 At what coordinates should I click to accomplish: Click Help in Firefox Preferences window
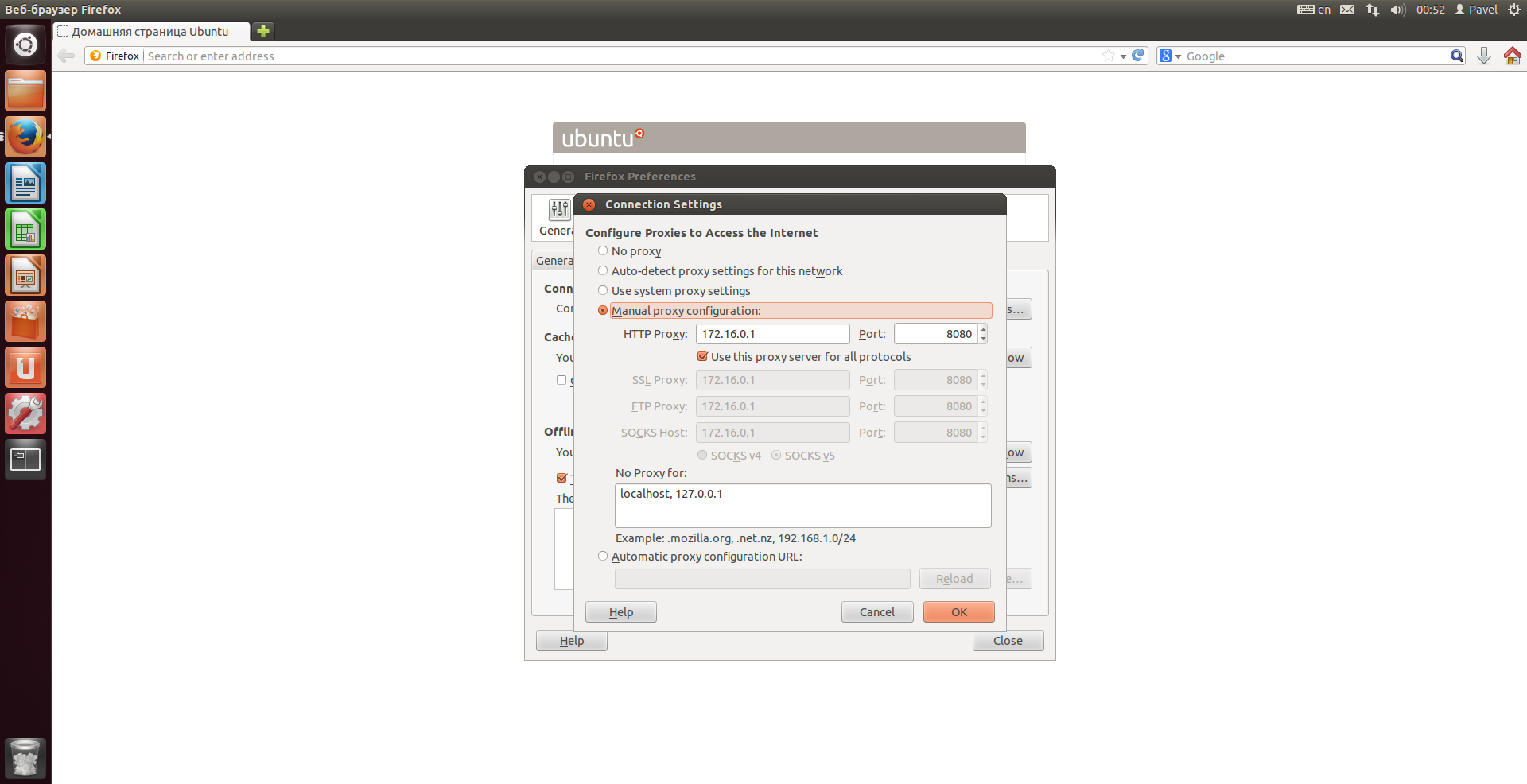(x=572, y=641)
